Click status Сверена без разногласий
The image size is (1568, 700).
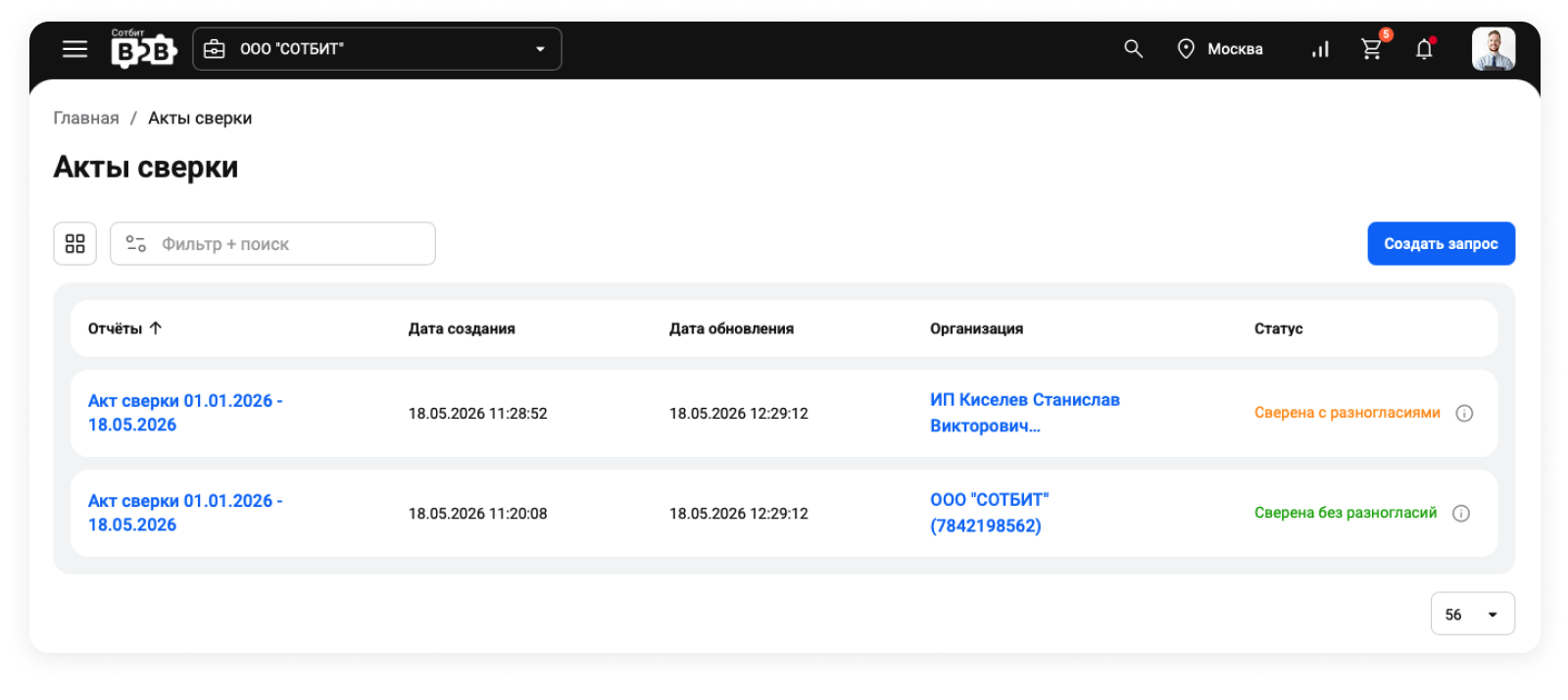pyautogui.click(x=1346, y=513)
